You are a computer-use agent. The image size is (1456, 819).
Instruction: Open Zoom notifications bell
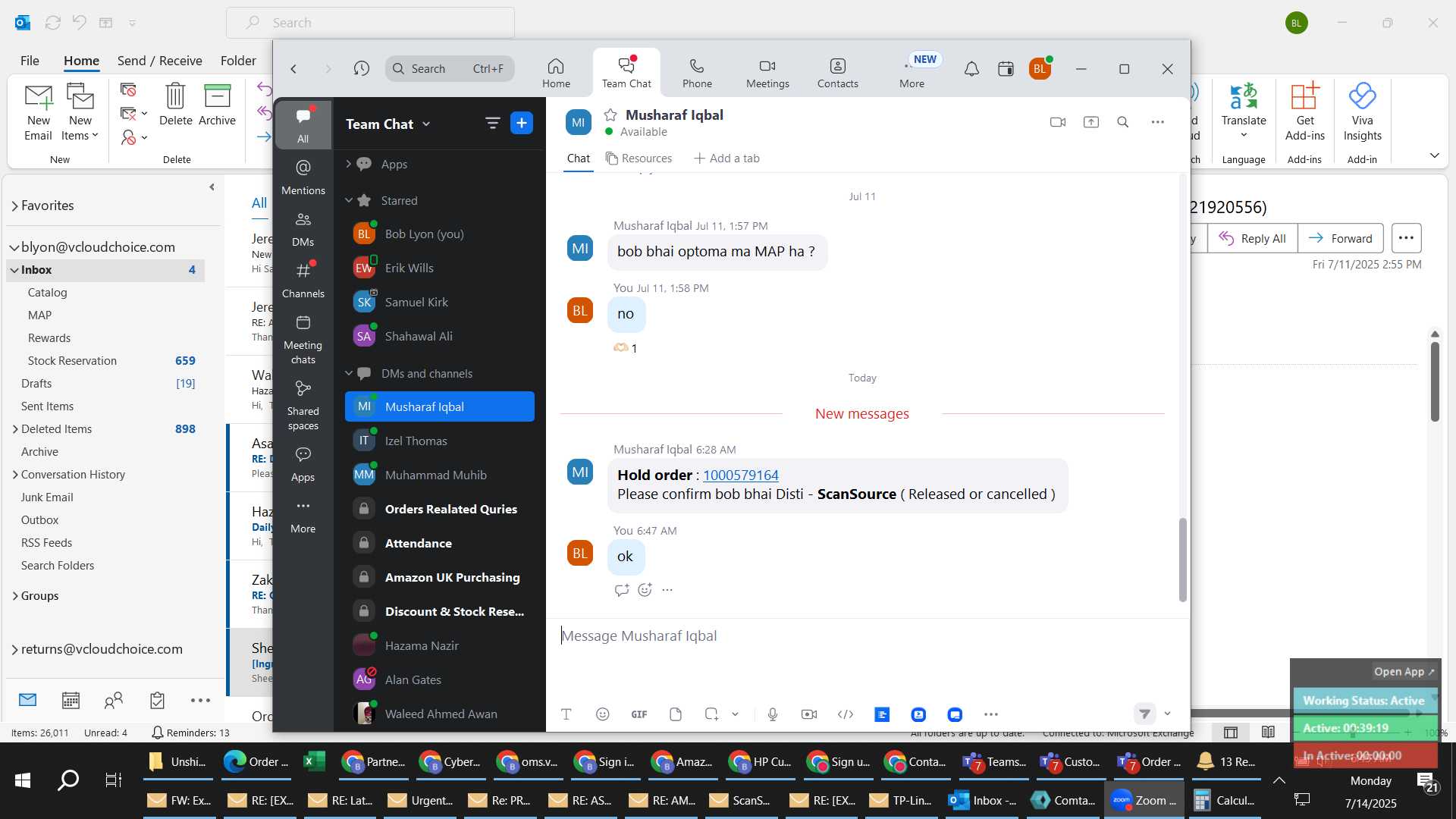[x=971, y=69]
